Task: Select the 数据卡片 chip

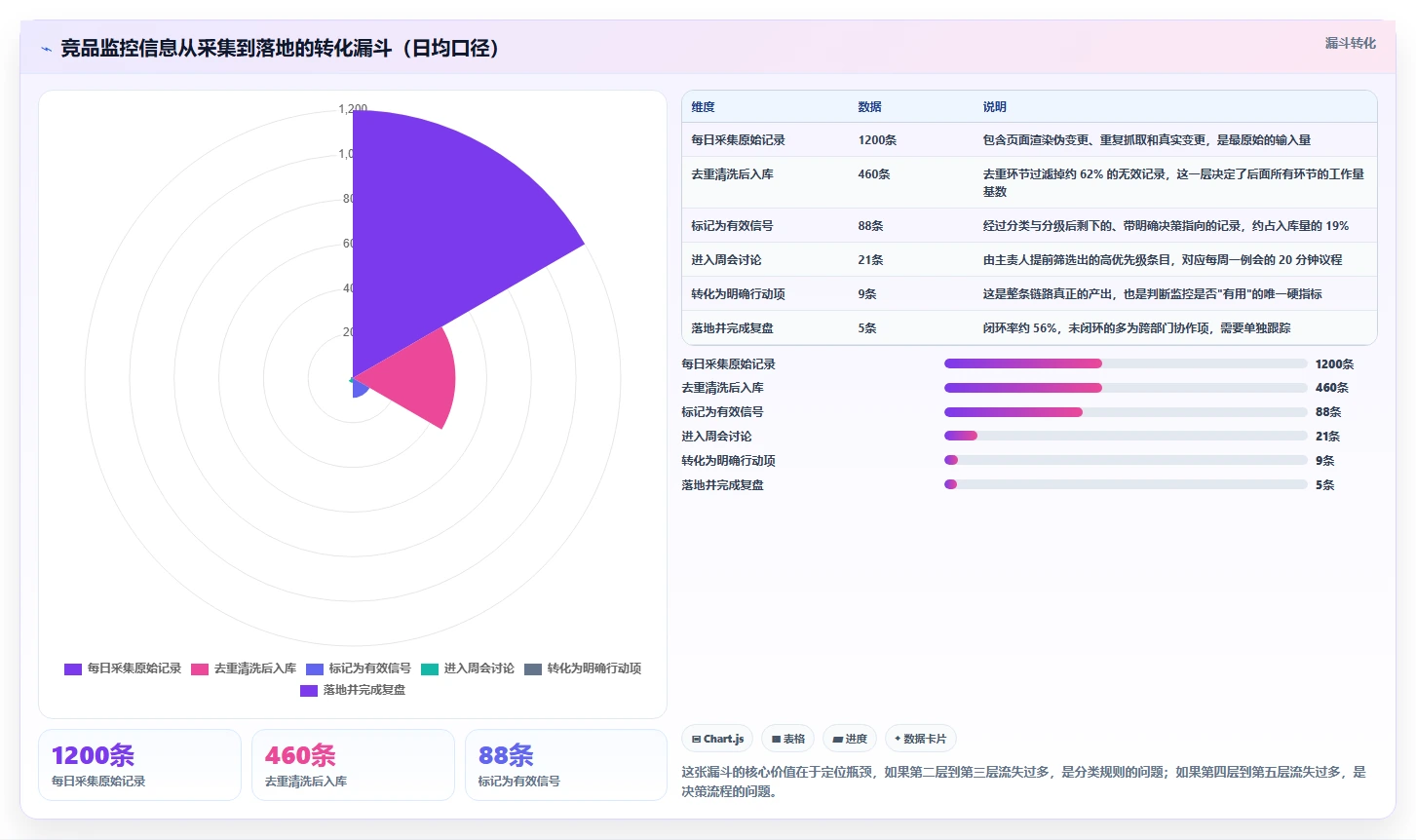Action: pos(920,739)
